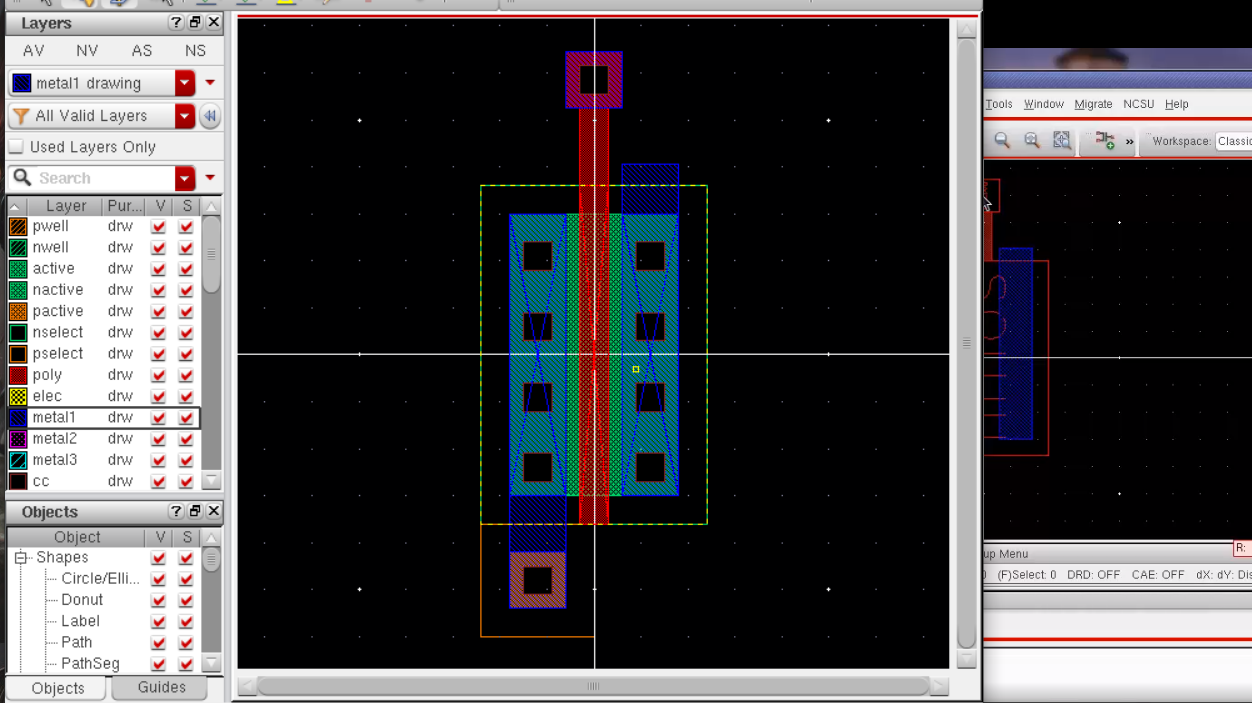Open the search options arrow menu
The width and height of the screenshot is (1252, 703).
coord(210,178)
